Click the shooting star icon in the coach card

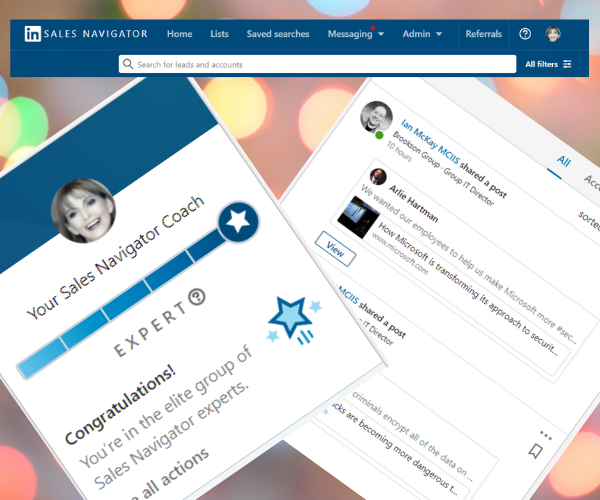(x=290, y=317)
